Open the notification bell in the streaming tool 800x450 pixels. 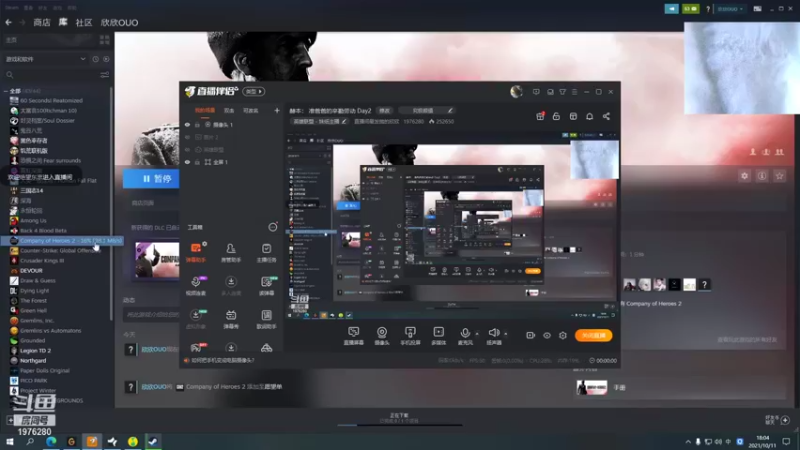pyautogui.click(x=589, y=116)
